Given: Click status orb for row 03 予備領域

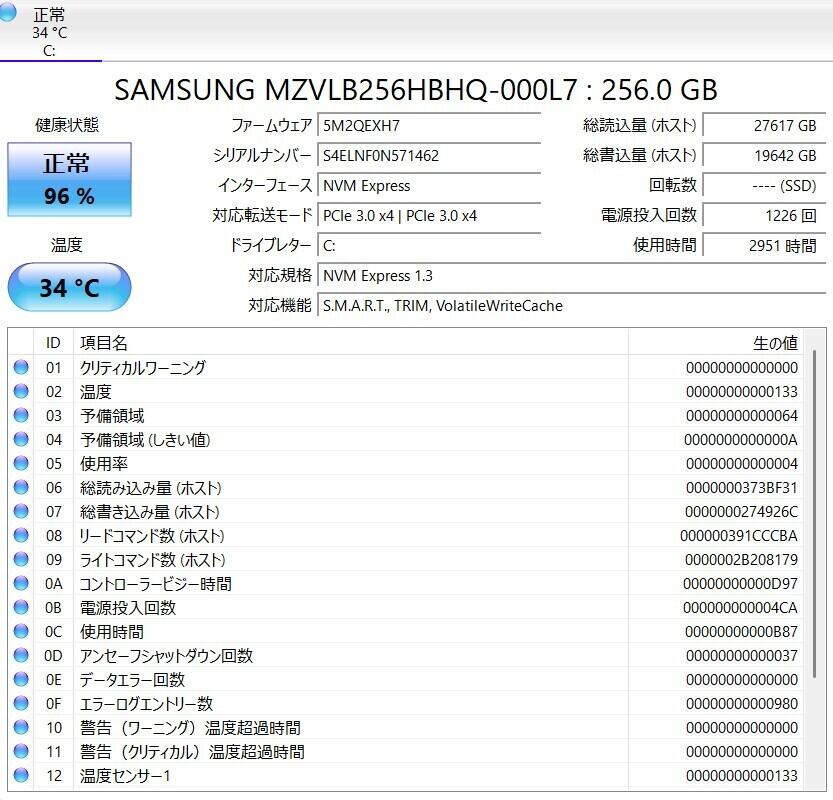Looking at the screenshot, I should coord(21,415).
